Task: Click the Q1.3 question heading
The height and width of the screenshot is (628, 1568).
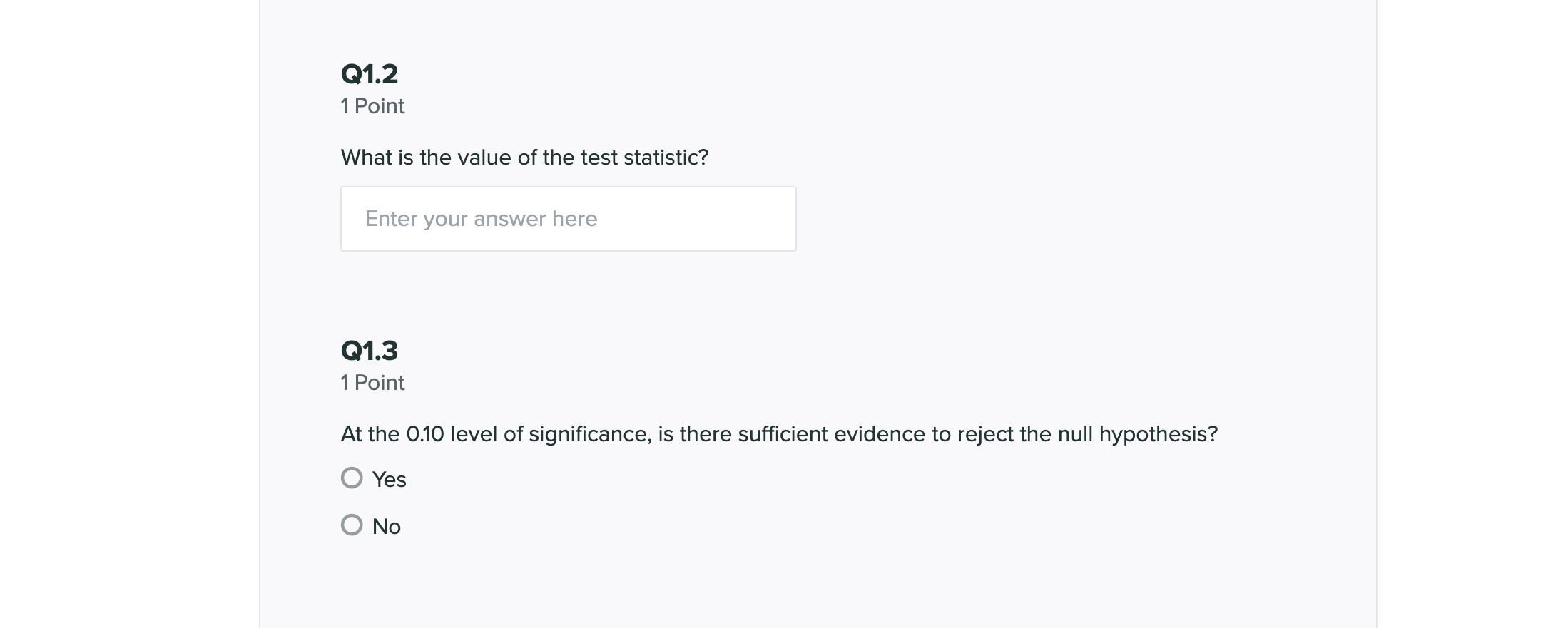Action: [x=370, y=351]
